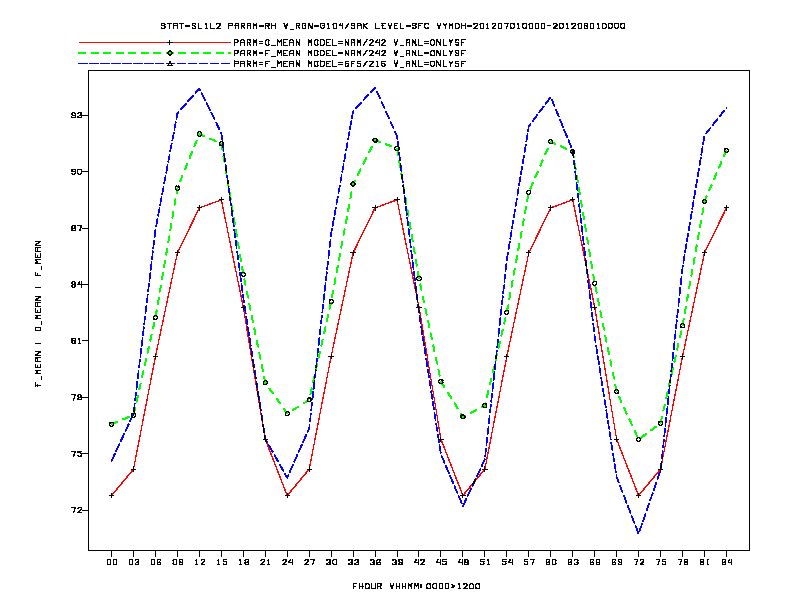This screenshot has height=612, width=792.
Task: Click the x-axis tick label 12
Action: (200, 562)
